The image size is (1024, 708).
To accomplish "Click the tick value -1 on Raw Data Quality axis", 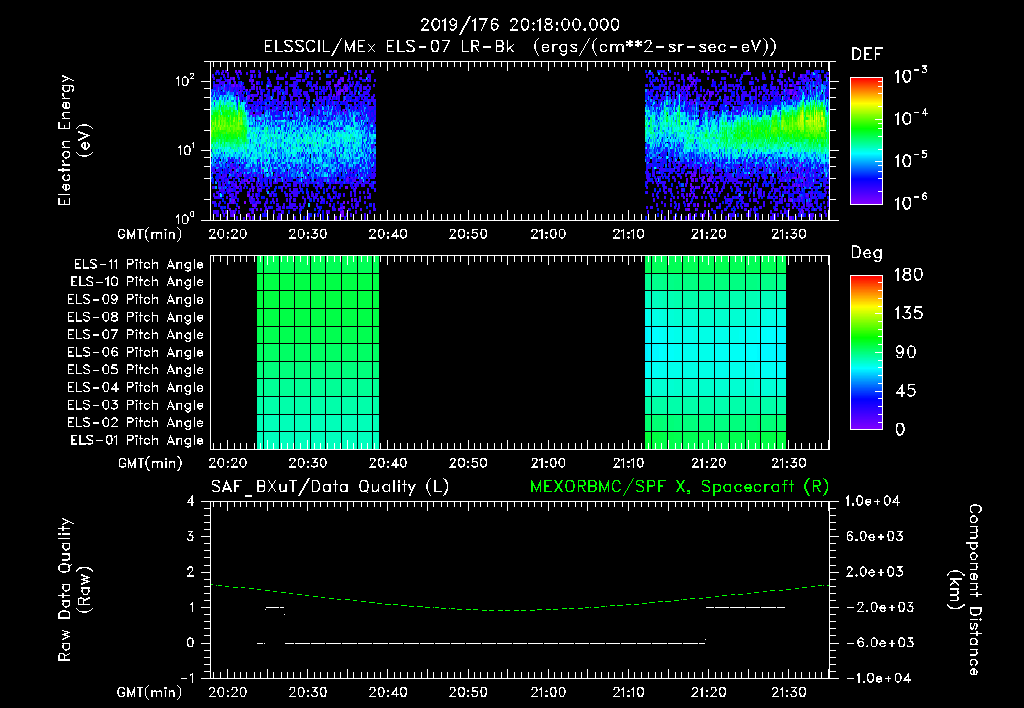I will click(187, 678).
